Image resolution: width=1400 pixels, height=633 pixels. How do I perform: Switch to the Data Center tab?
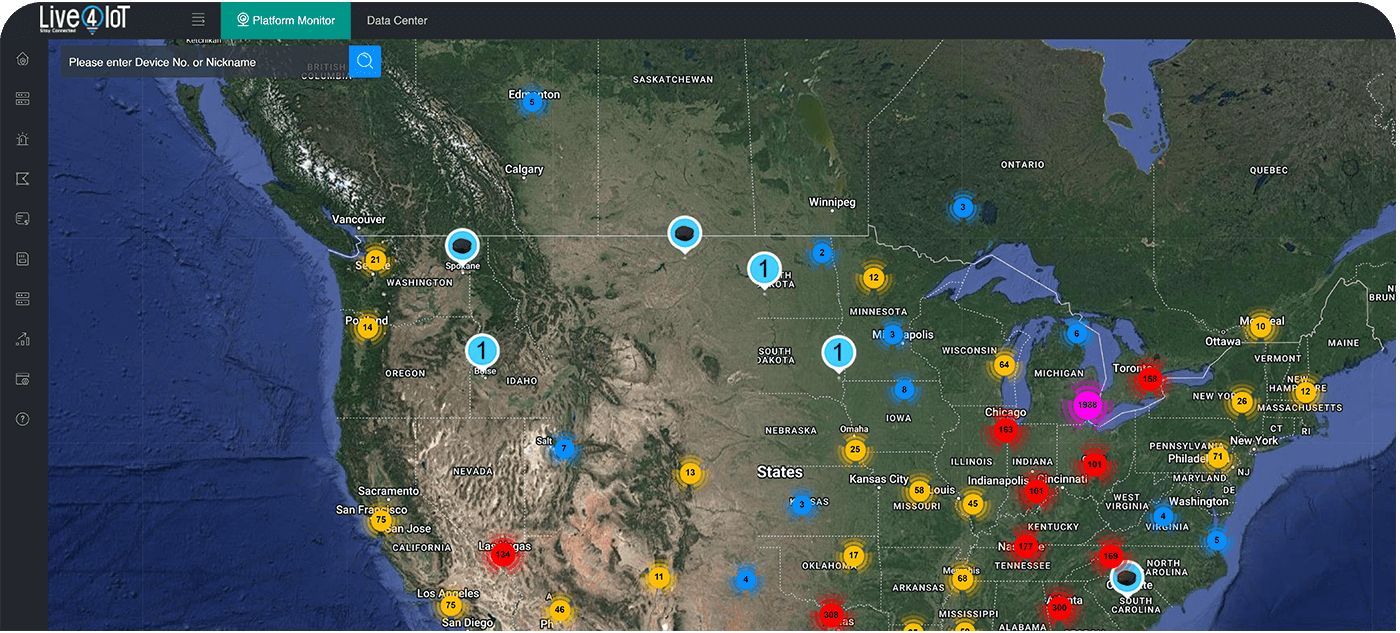pyautogui.click(x=396, y=19)
